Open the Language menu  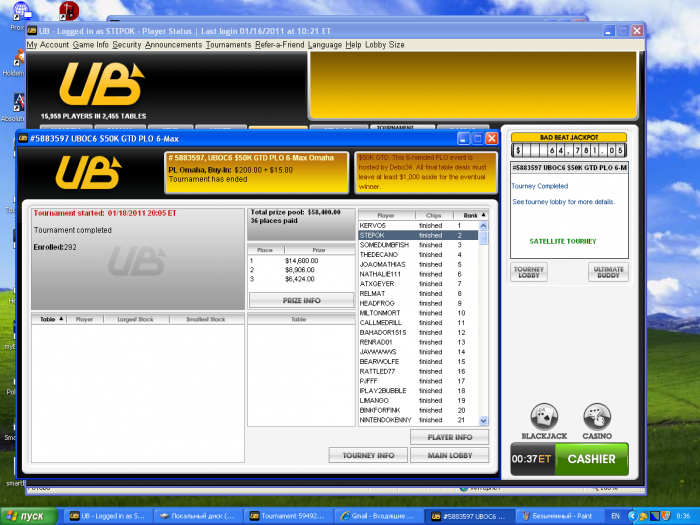coord(325,45)
